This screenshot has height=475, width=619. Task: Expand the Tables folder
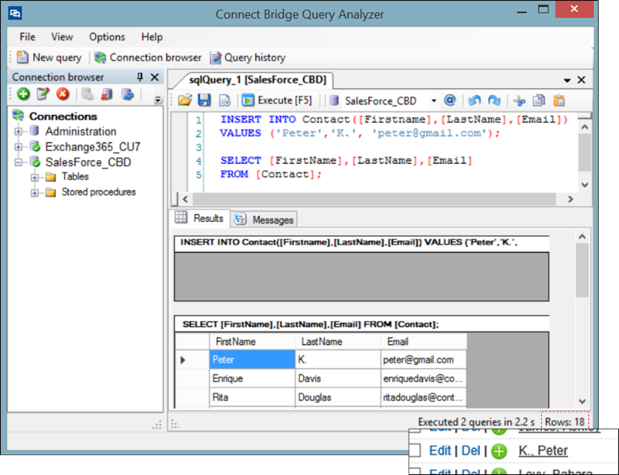pyautogui.click(x=35, y=177)
